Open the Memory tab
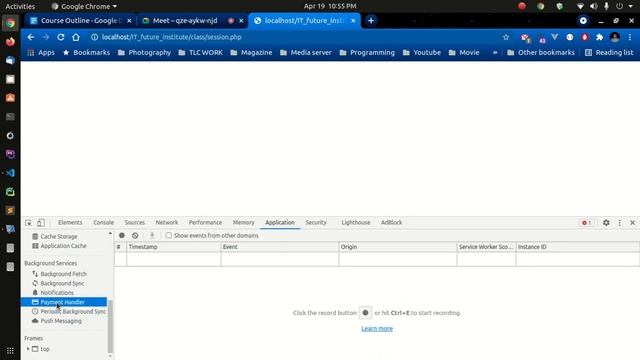The height and width of the screenshot is (360, 640). click(x=244, y=222)
